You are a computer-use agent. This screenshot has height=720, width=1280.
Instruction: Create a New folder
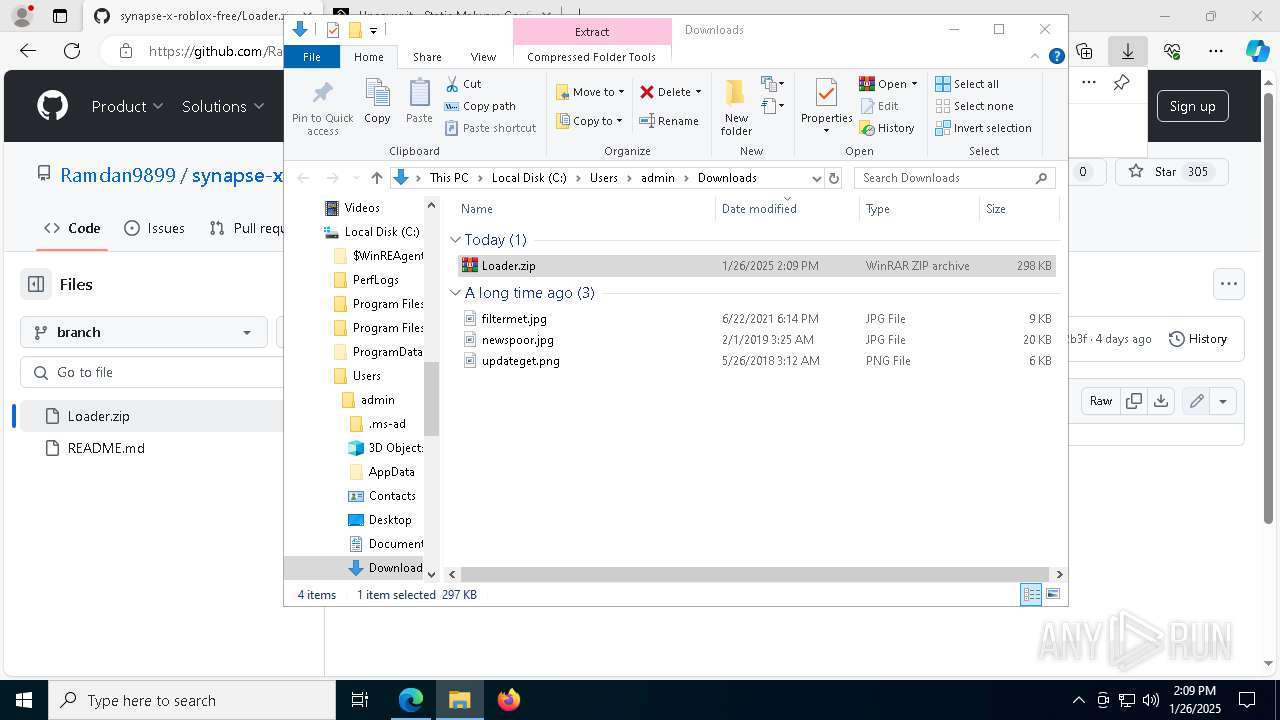[736, 108]
